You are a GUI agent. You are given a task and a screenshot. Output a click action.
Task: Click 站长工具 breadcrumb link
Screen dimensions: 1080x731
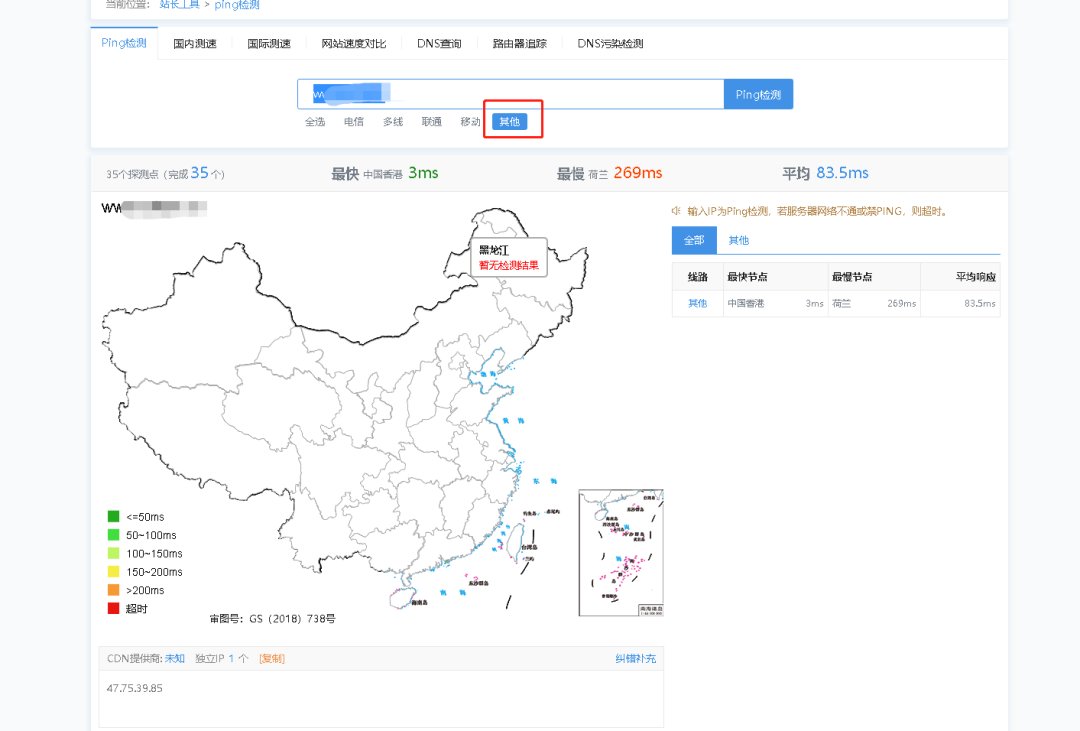180,5
